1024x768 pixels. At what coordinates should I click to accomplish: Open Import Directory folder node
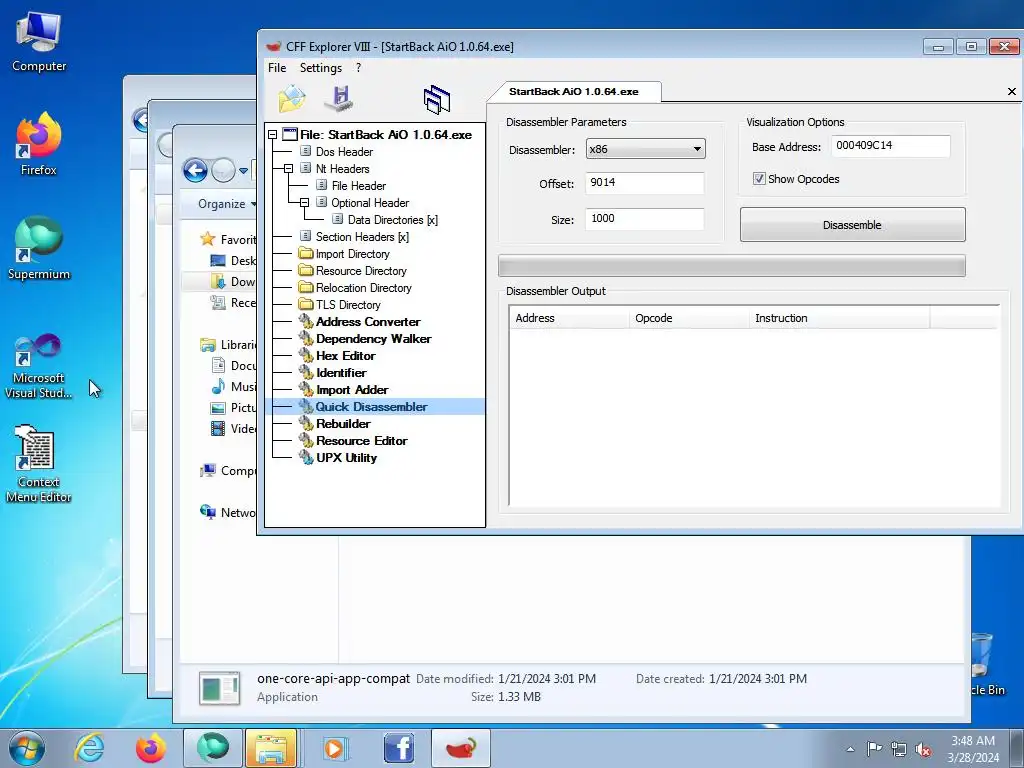[x=352, y=253]
